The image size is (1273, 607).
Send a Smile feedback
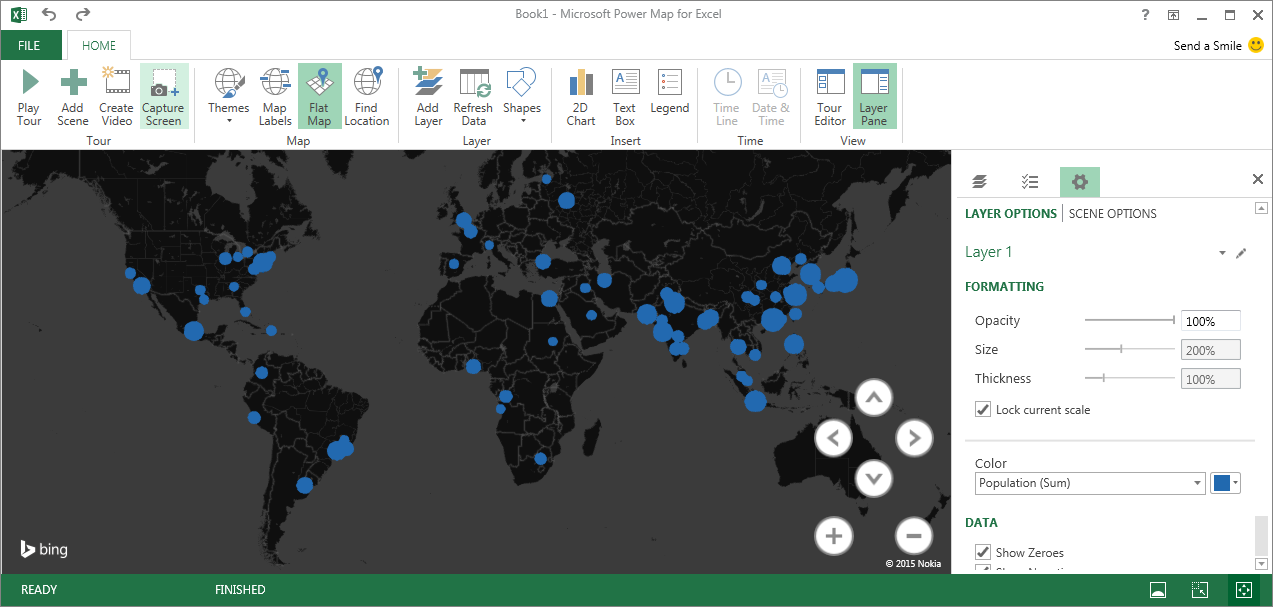(1218, 45)
